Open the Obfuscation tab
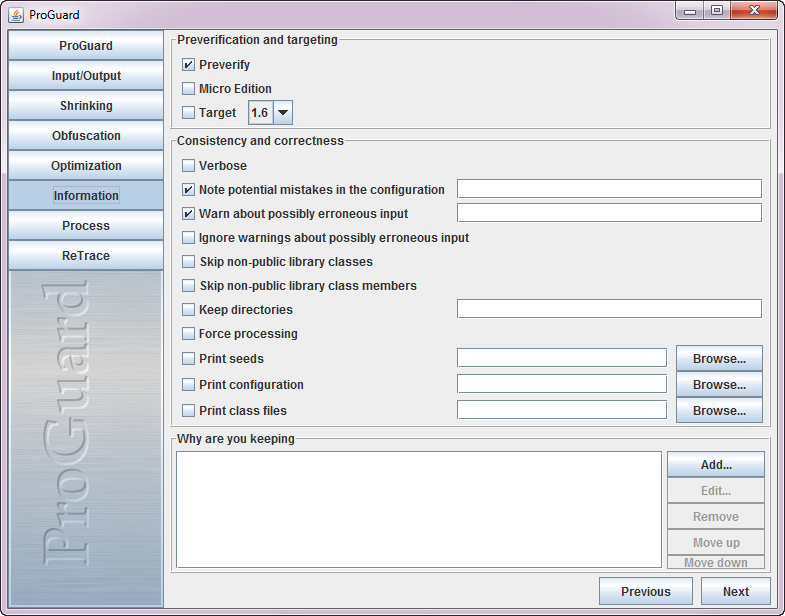The width and height of the screenshot is (785, 616). tap(86, 136)
